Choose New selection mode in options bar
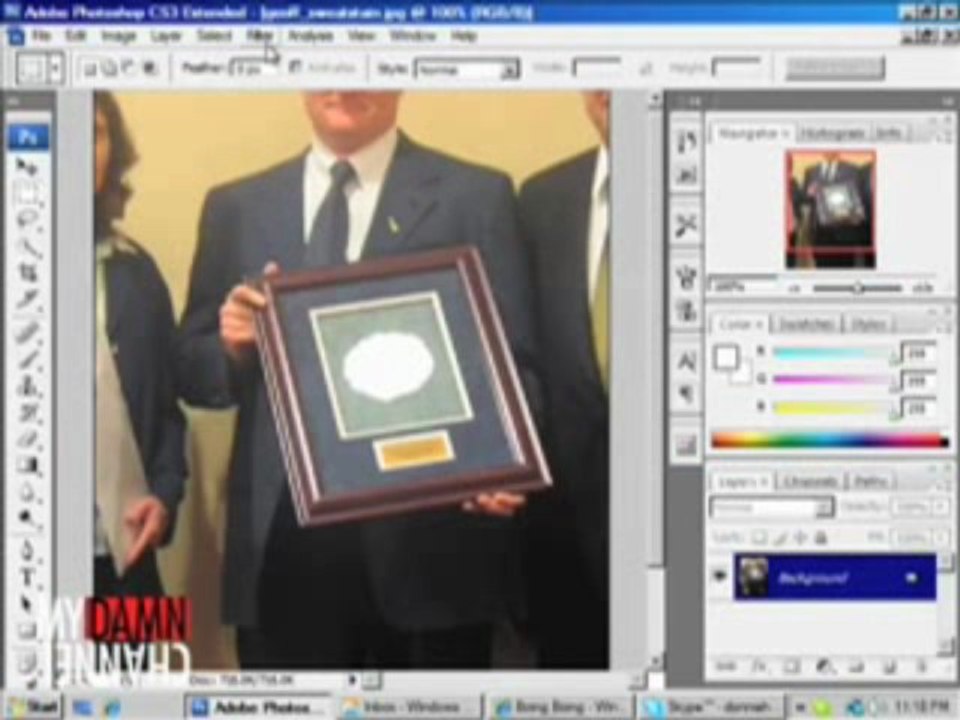Image resolution: width=960 pixels, height=720 pixels. pyautogui.click(x=90, y=69)
